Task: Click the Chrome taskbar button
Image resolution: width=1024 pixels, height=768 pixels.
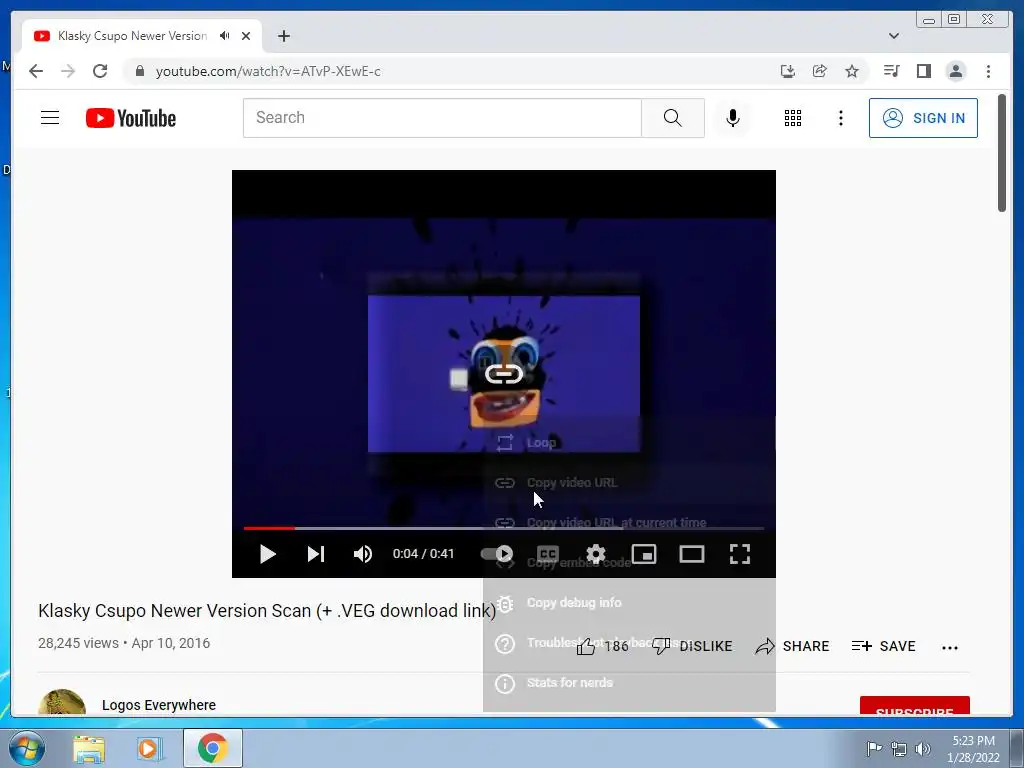Action: [x=213, y=748]
